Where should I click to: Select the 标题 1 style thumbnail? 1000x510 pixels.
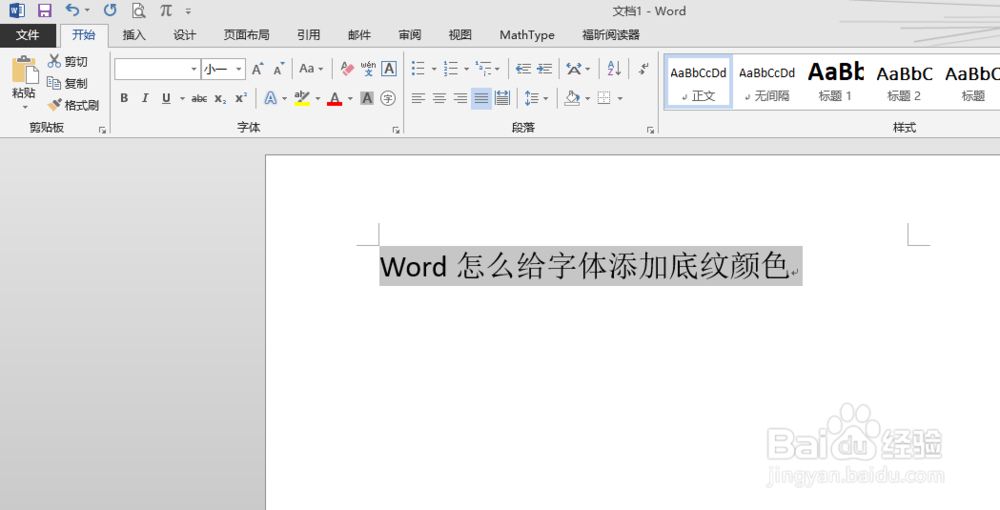click(835, 82)
